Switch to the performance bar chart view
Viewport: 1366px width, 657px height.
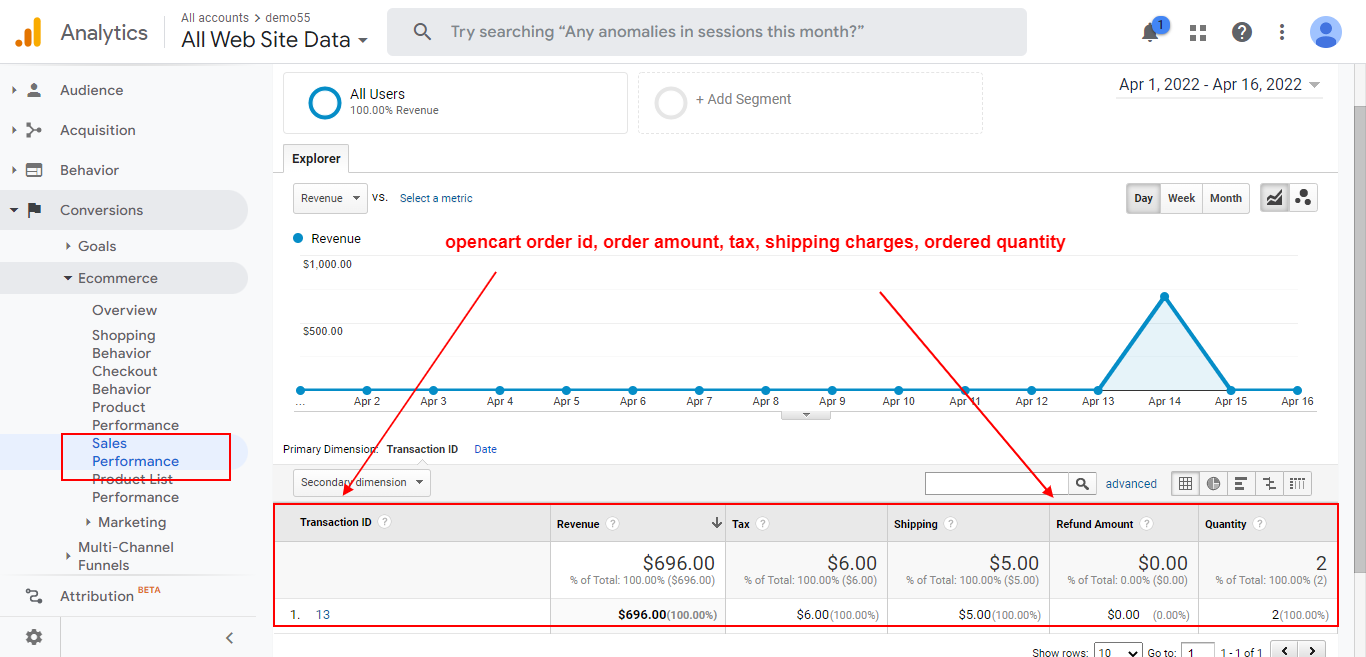(x=1241, y=483)
